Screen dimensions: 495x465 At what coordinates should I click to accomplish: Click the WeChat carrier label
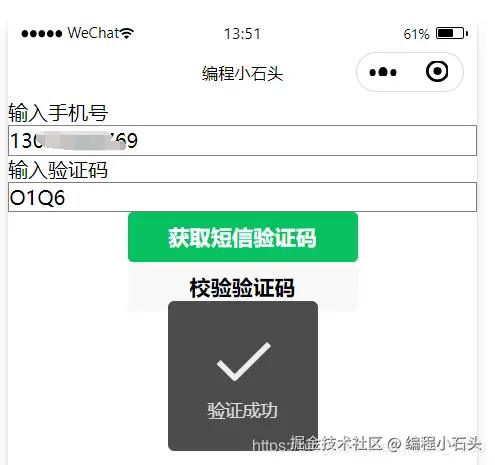94,33
